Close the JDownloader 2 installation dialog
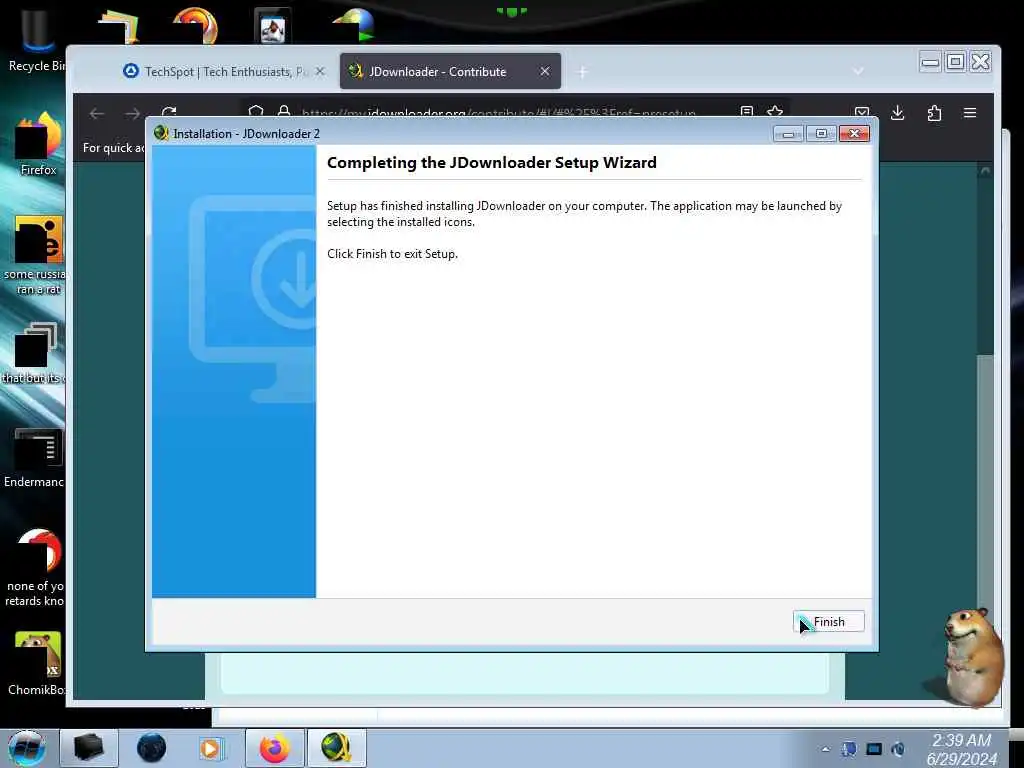1024x768 pixels. click(854, 134)
